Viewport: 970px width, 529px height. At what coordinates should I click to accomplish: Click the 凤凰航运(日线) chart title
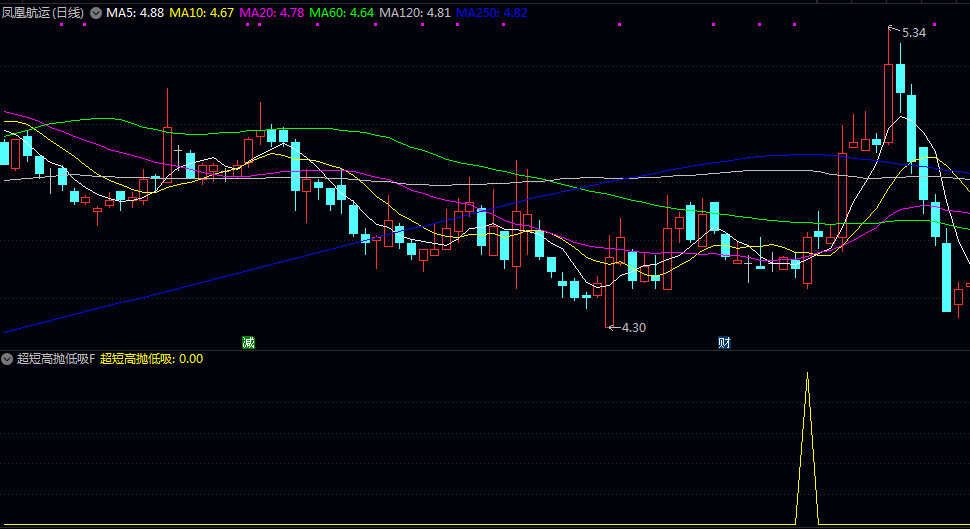click(x=43, y=13)
